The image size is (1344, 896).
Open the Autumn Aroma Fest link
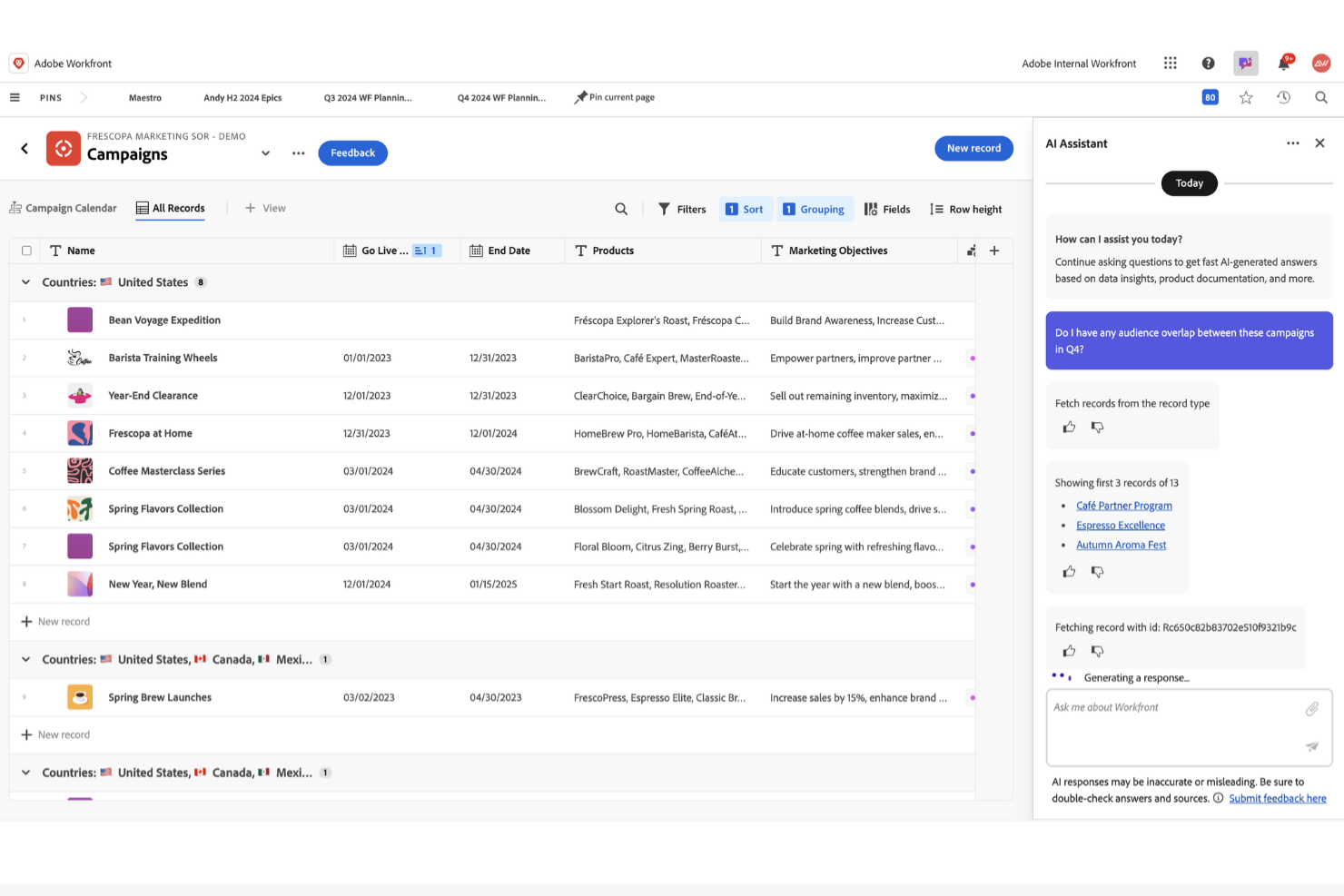click(x=1122, y=545)
